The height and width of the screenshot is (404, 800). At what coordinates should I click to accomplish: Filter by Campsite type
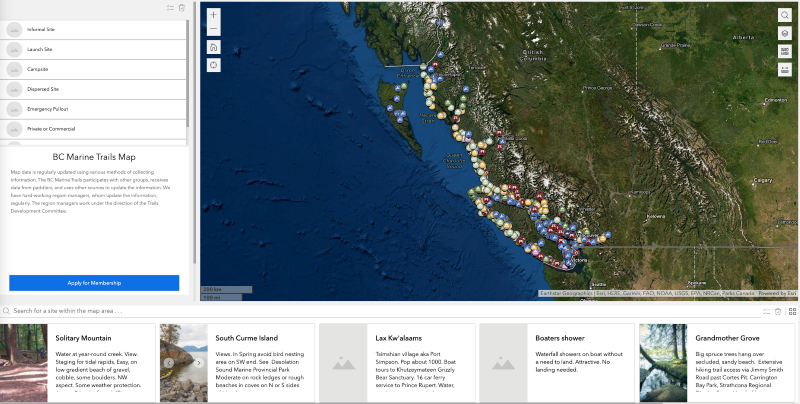pyautogui.click(x=95, y=69)
